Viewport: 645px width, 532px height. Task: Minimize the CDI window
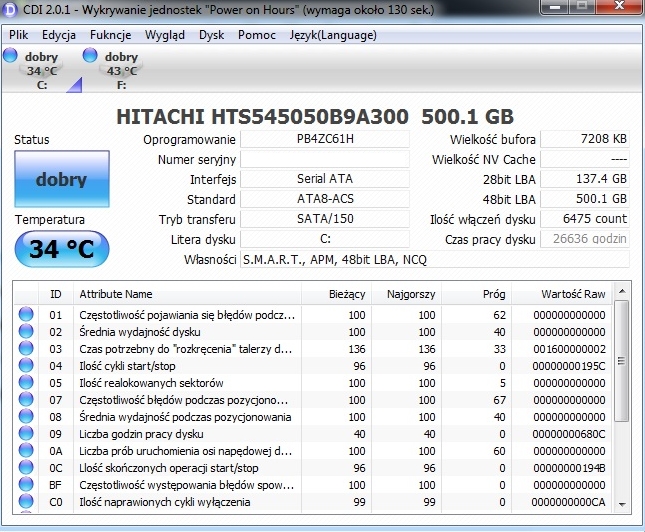(555, 7)
